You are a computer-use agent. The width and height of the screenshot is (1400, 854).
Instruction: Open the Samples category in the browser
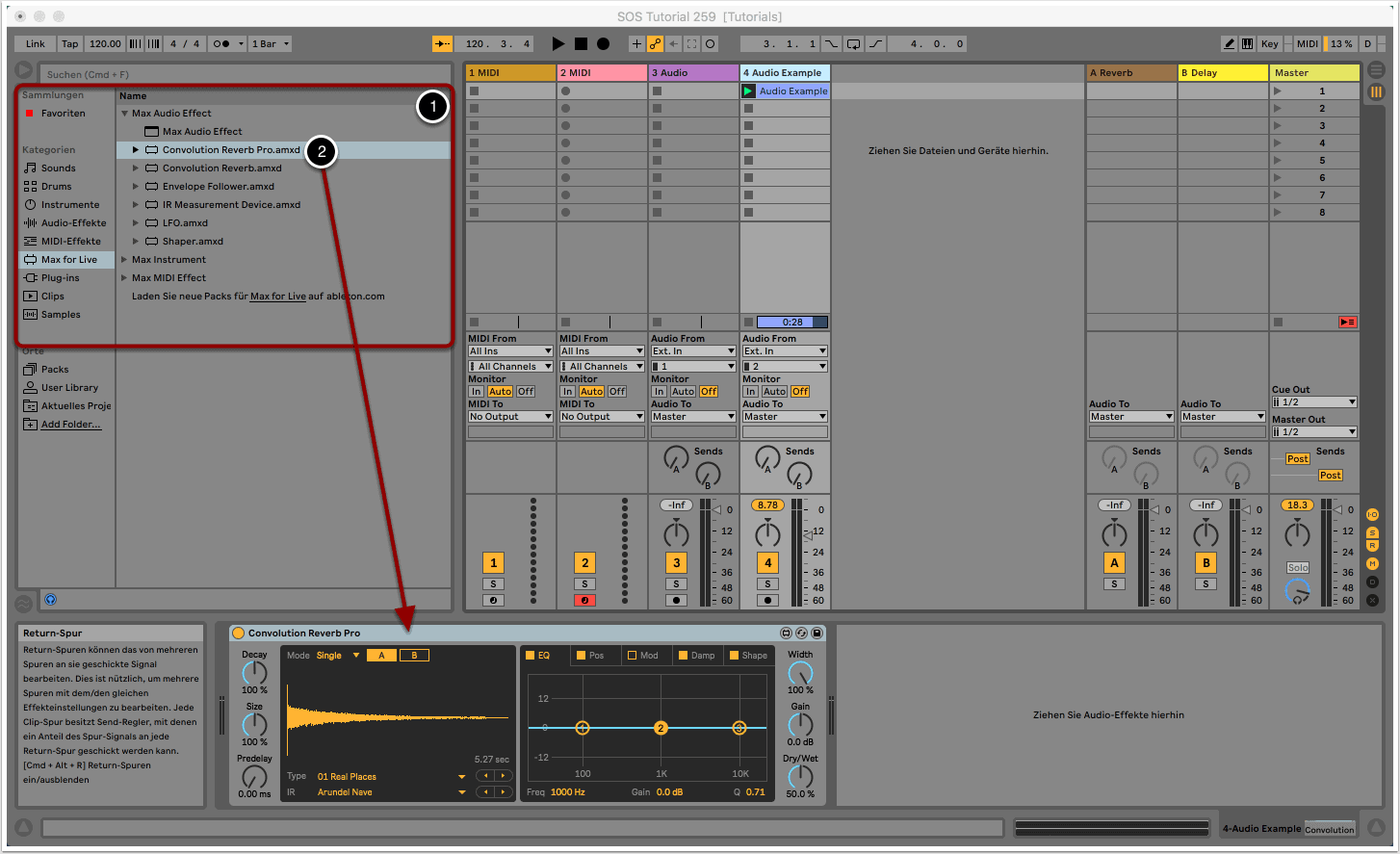click(x=60, y=314)
